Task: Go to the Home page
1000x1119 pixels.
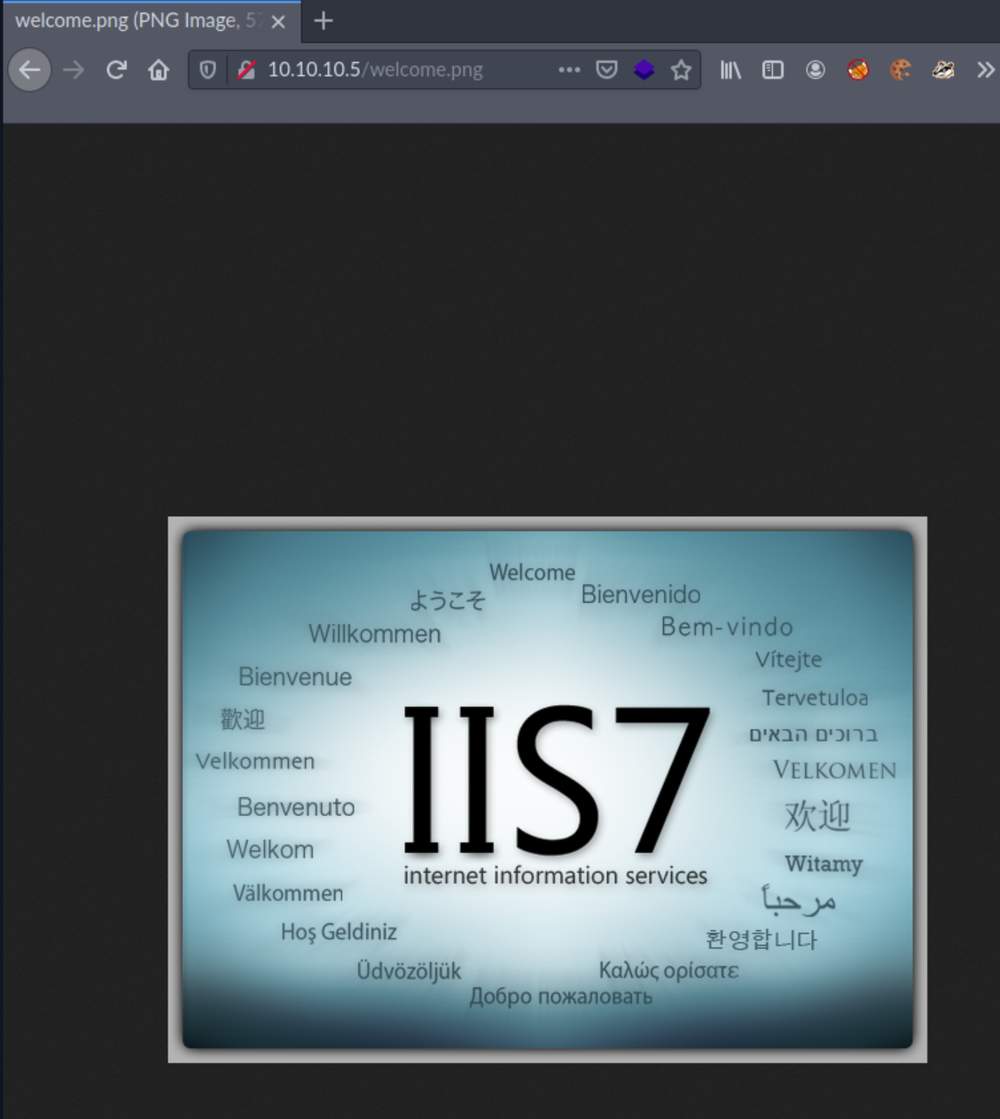Action: [158, 70]
